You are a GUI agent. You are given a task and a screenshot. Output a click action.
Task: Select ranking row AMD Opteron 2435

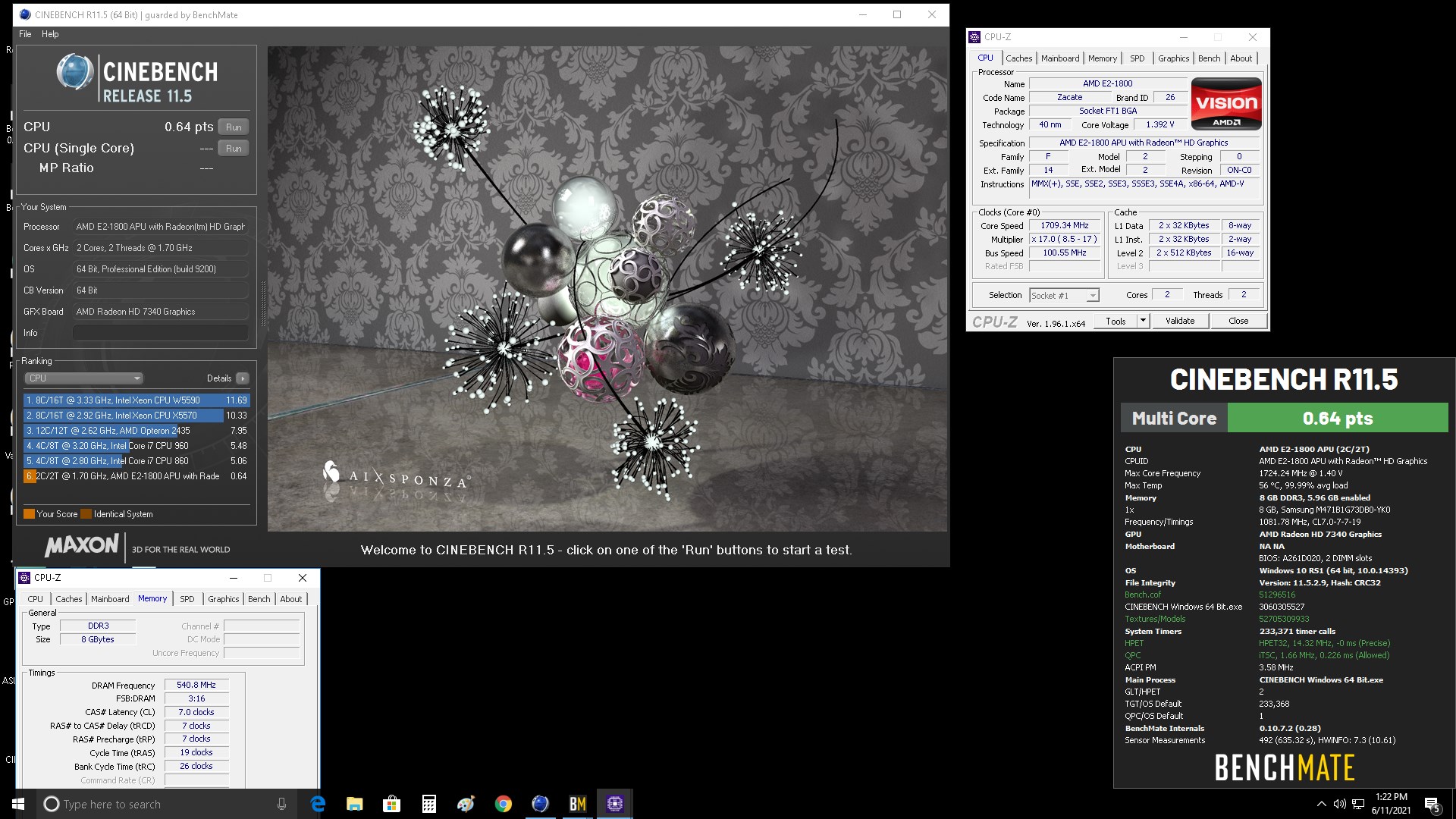click(x=136, y=431)
